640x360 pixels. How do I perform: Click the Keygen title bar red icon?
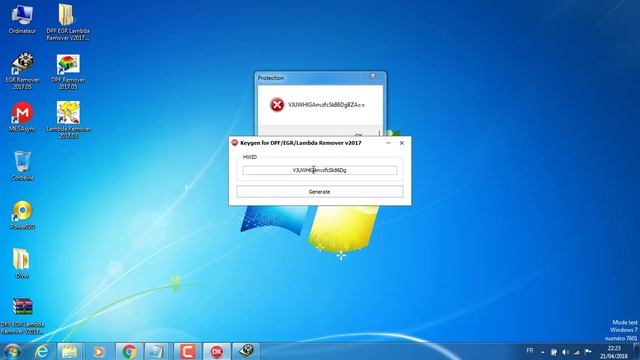[x=235, y=142]
